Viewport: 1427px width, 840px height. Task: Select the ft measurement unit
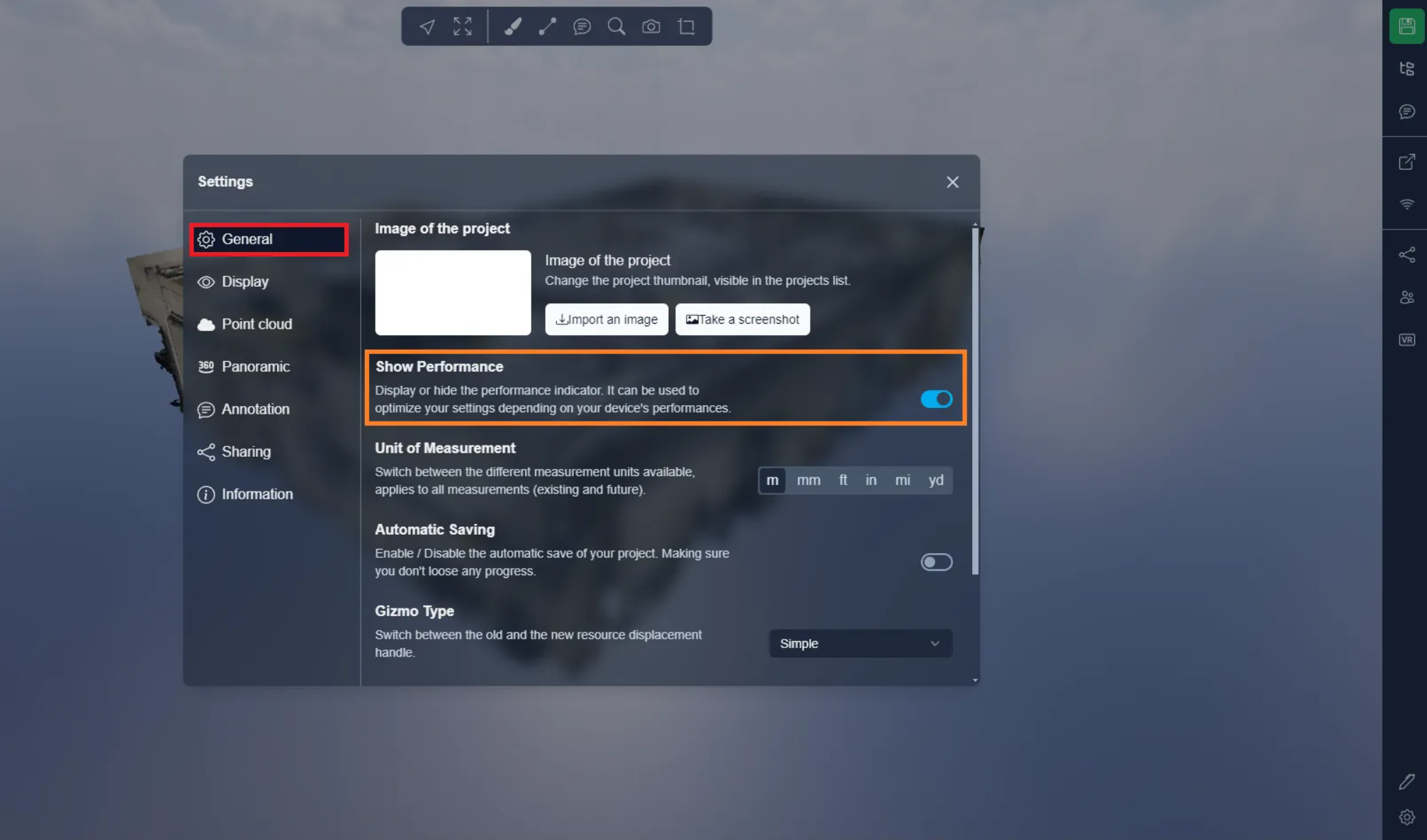[x=842, y=480]
